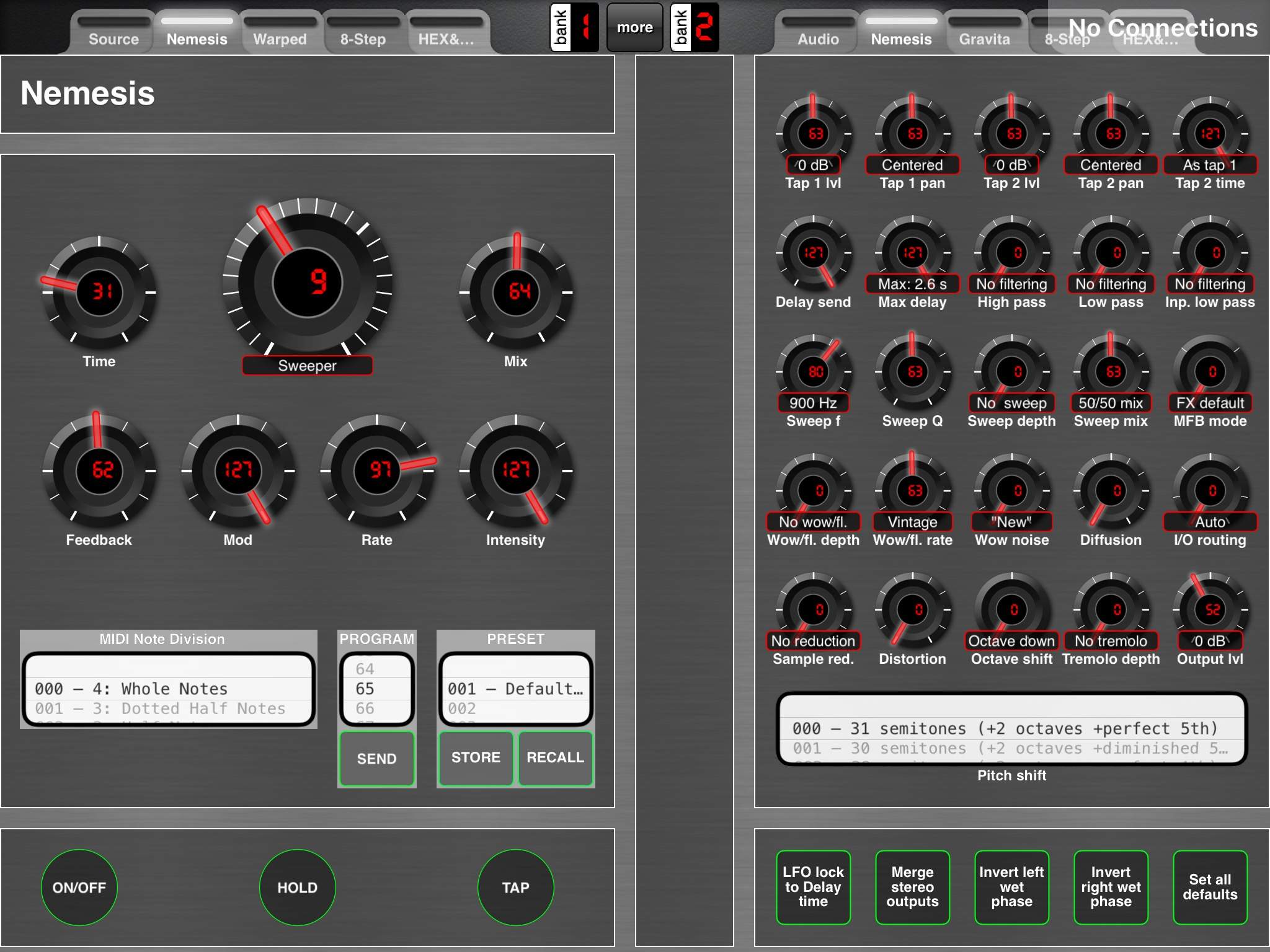The image size is (1270, 952).
Task: Toggle the HOLD round button
Action: click(x=298, y=887)
